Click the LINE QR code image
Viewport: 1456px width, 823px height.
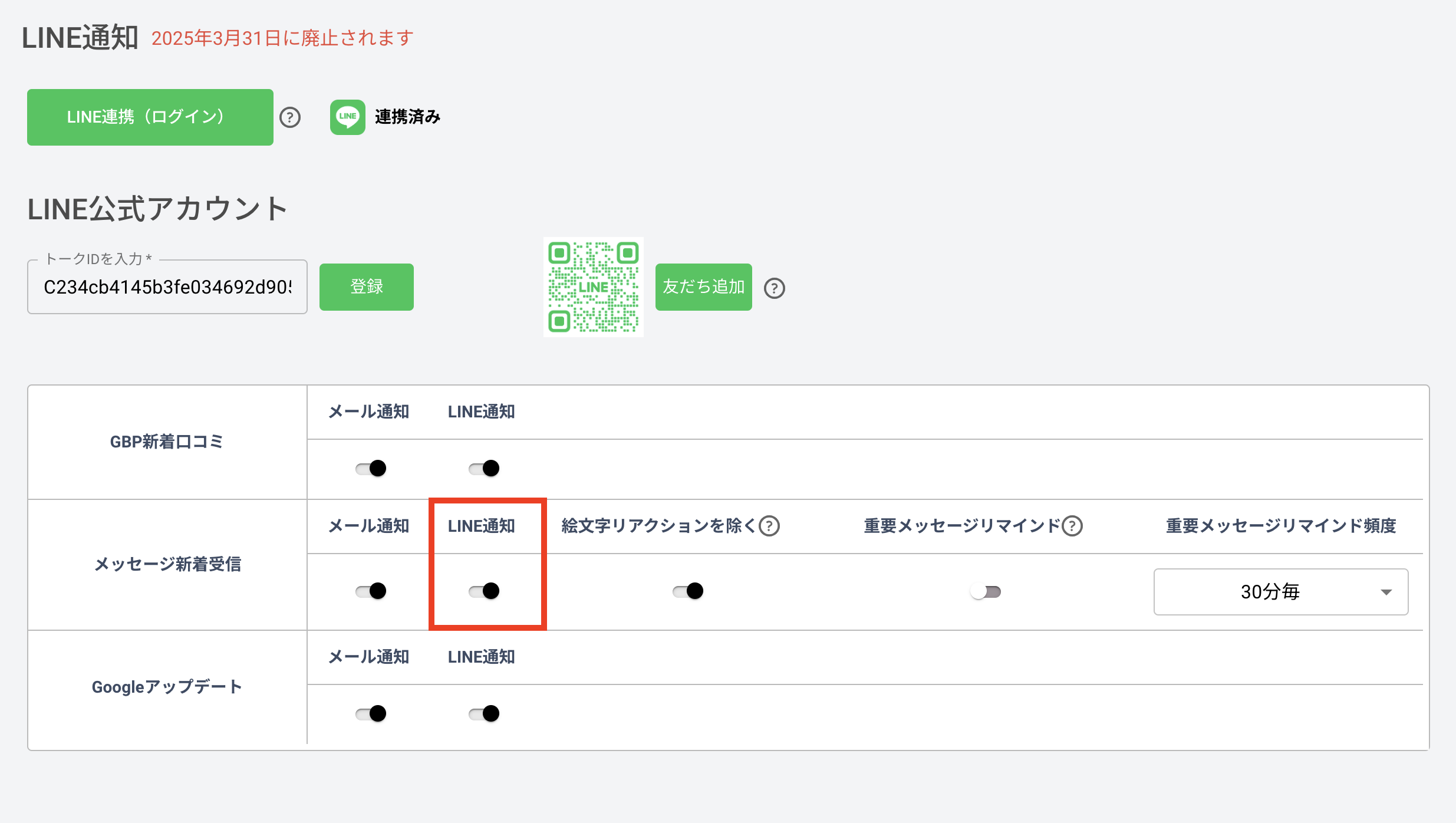pos(593,287)
